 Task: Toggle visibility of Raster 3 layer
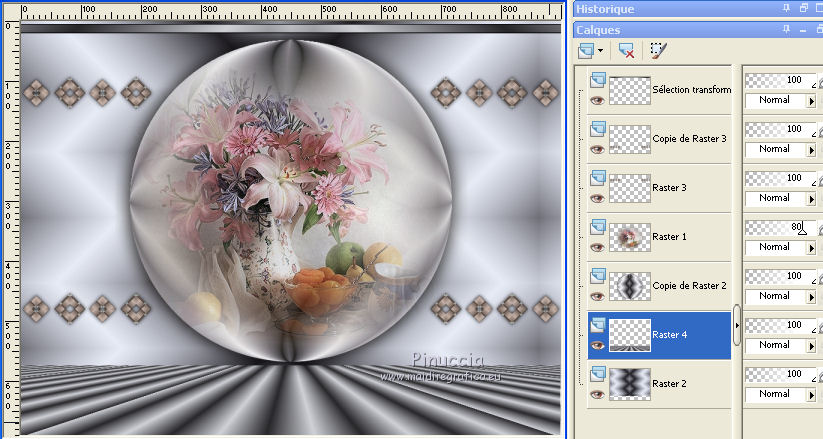click(x=597, y=198)
